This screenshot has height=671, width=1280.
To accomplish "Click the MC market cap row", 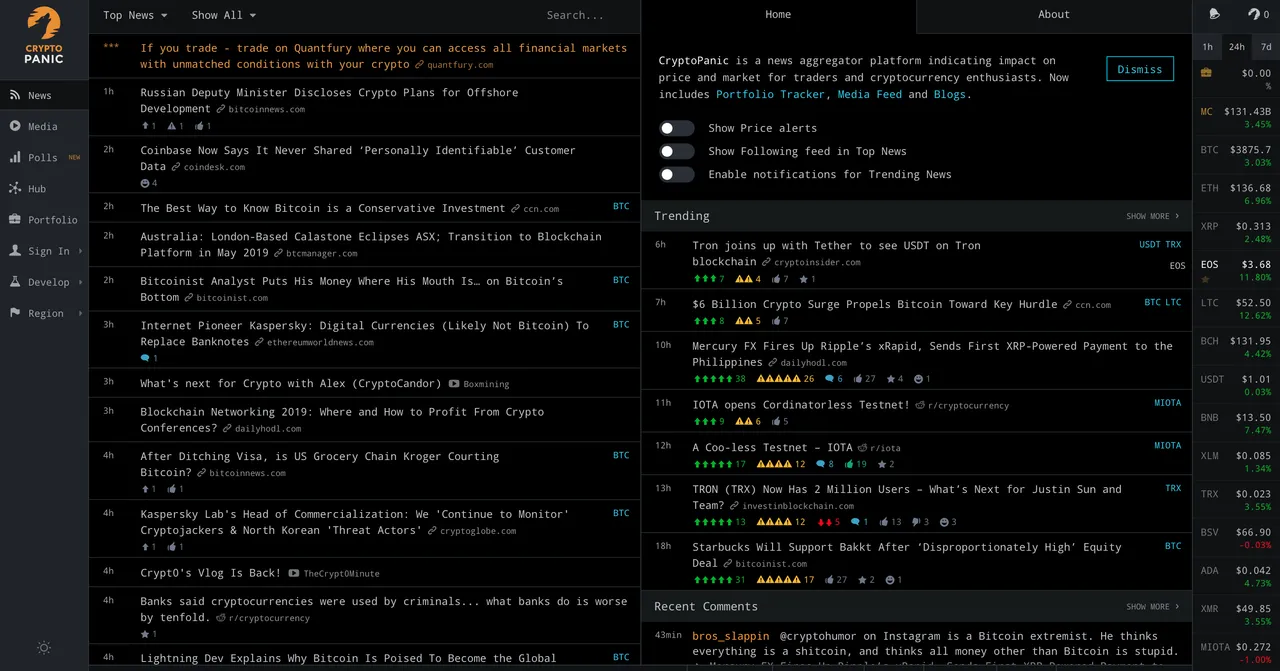I will pyautogui.click(x=1236, y=118).
